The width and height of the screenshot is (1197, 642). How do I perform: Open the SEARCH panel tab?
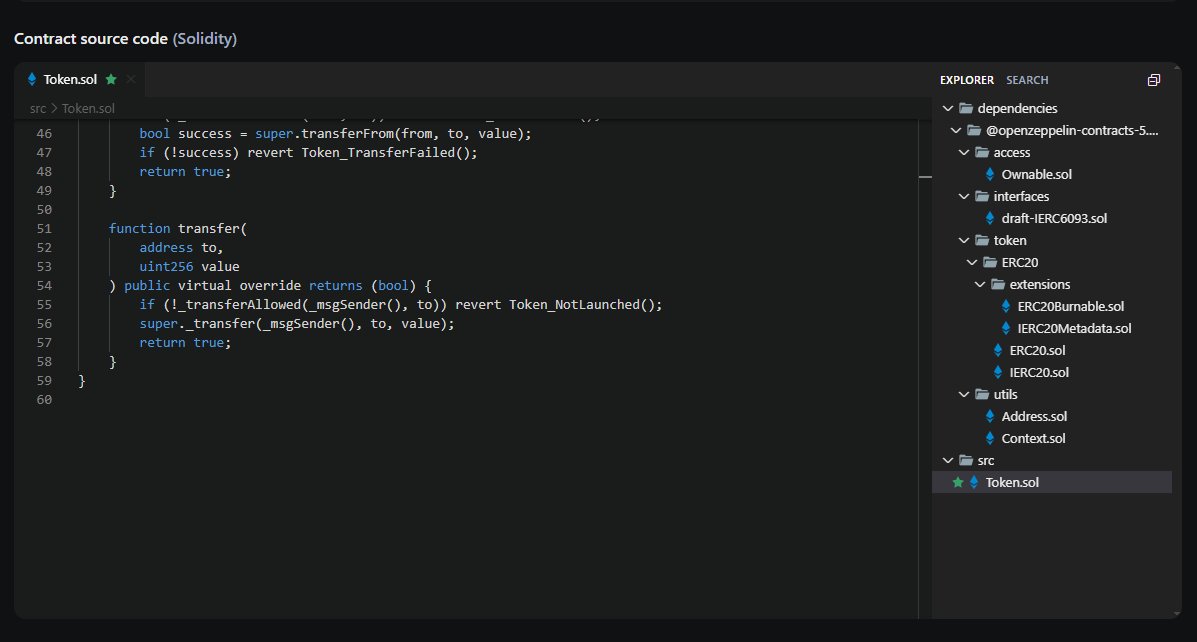[x=1027, y=80]
